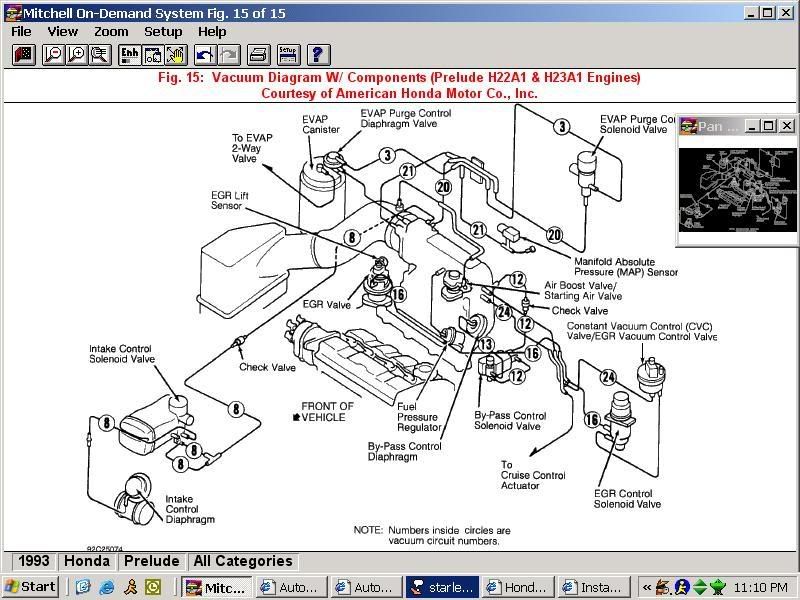Viewport: 800px width, 600px height.
Task: Click the printer icon
Action: pyautogui.click(x=259, y=55)
